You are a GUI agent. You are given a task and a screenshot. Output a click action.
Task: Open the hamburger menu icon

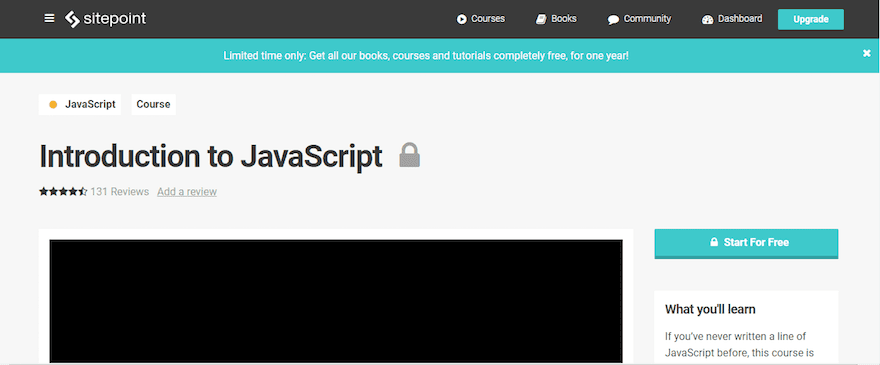(x=49, y=19)
